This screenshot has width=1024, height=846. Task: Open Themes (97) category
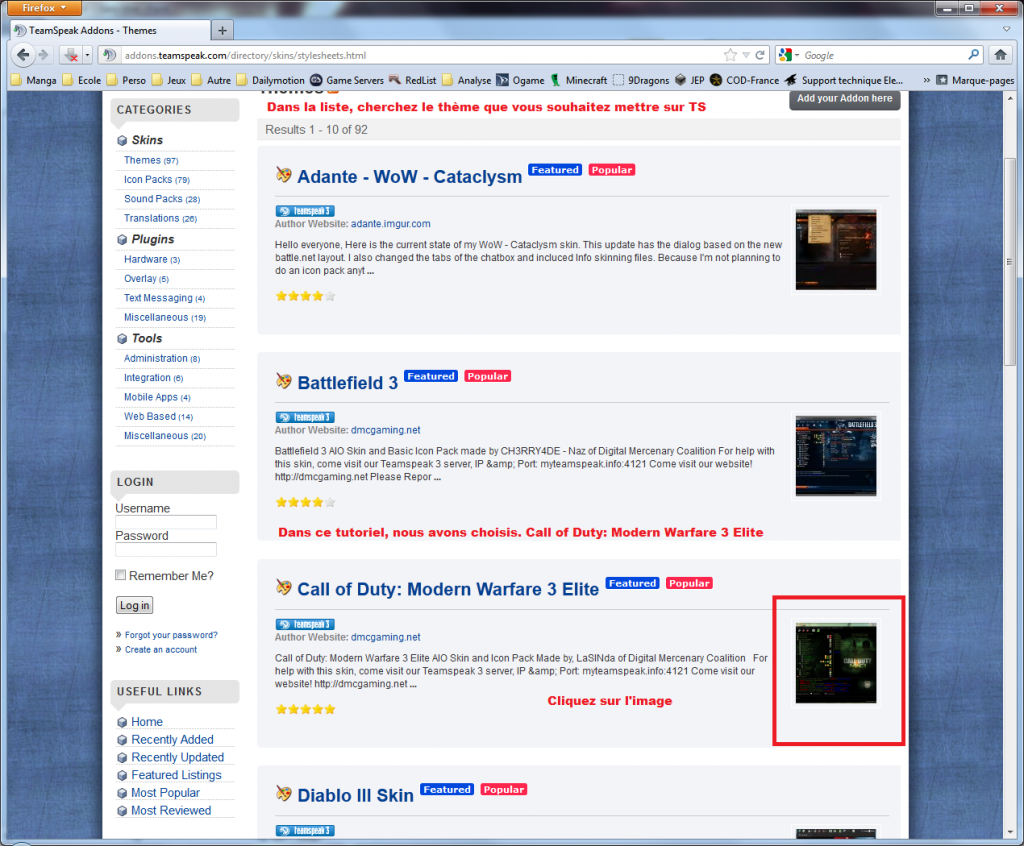pyautogui.click(x=151, y=160)
